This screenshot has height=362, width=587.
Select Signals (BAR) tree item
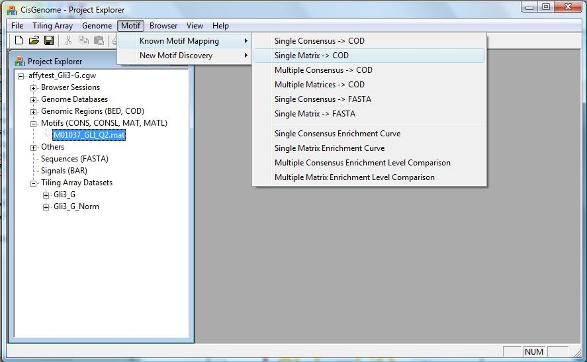(x=64, y=171)
